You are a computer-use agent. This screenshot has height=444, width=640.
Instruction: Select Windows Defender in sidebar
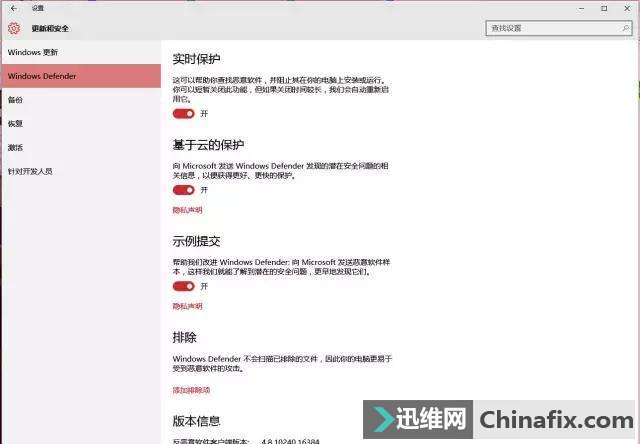(x=81, y=76)
